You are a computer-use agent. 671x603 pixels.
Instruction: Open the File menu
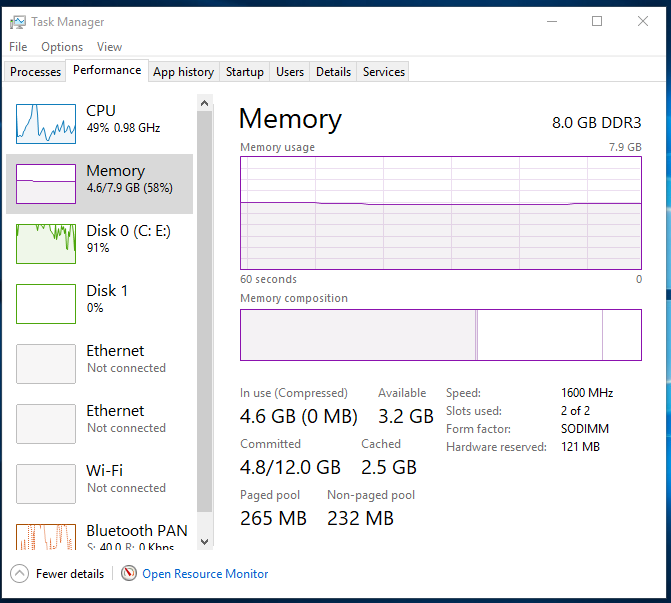(18, 47)
